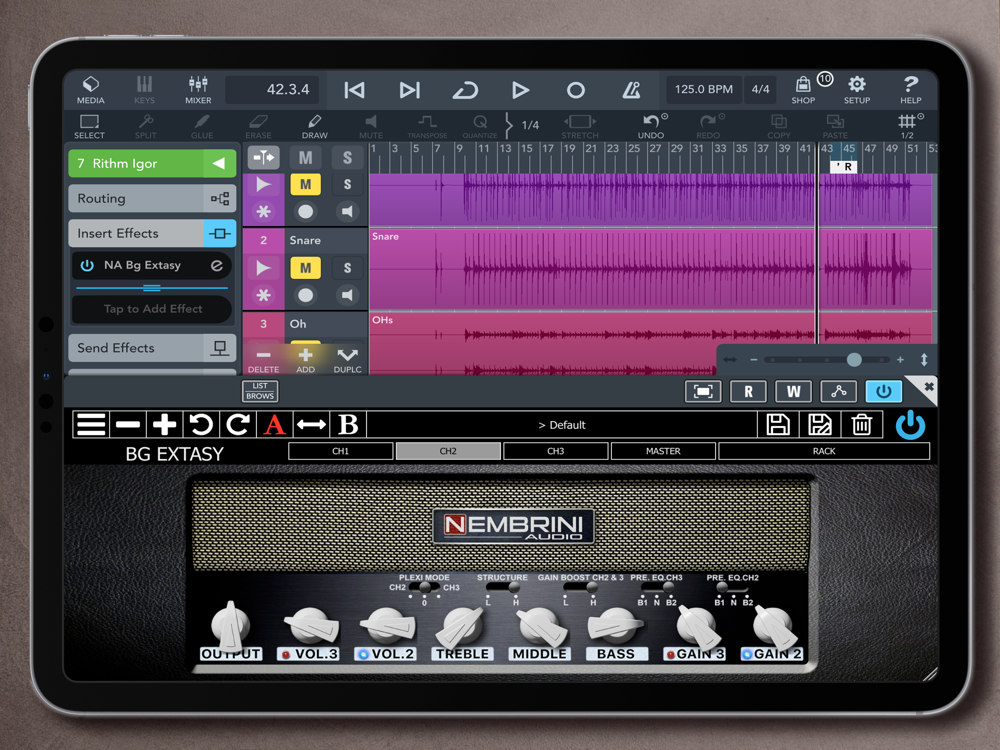Skip forward to next marker

point(409,90)
